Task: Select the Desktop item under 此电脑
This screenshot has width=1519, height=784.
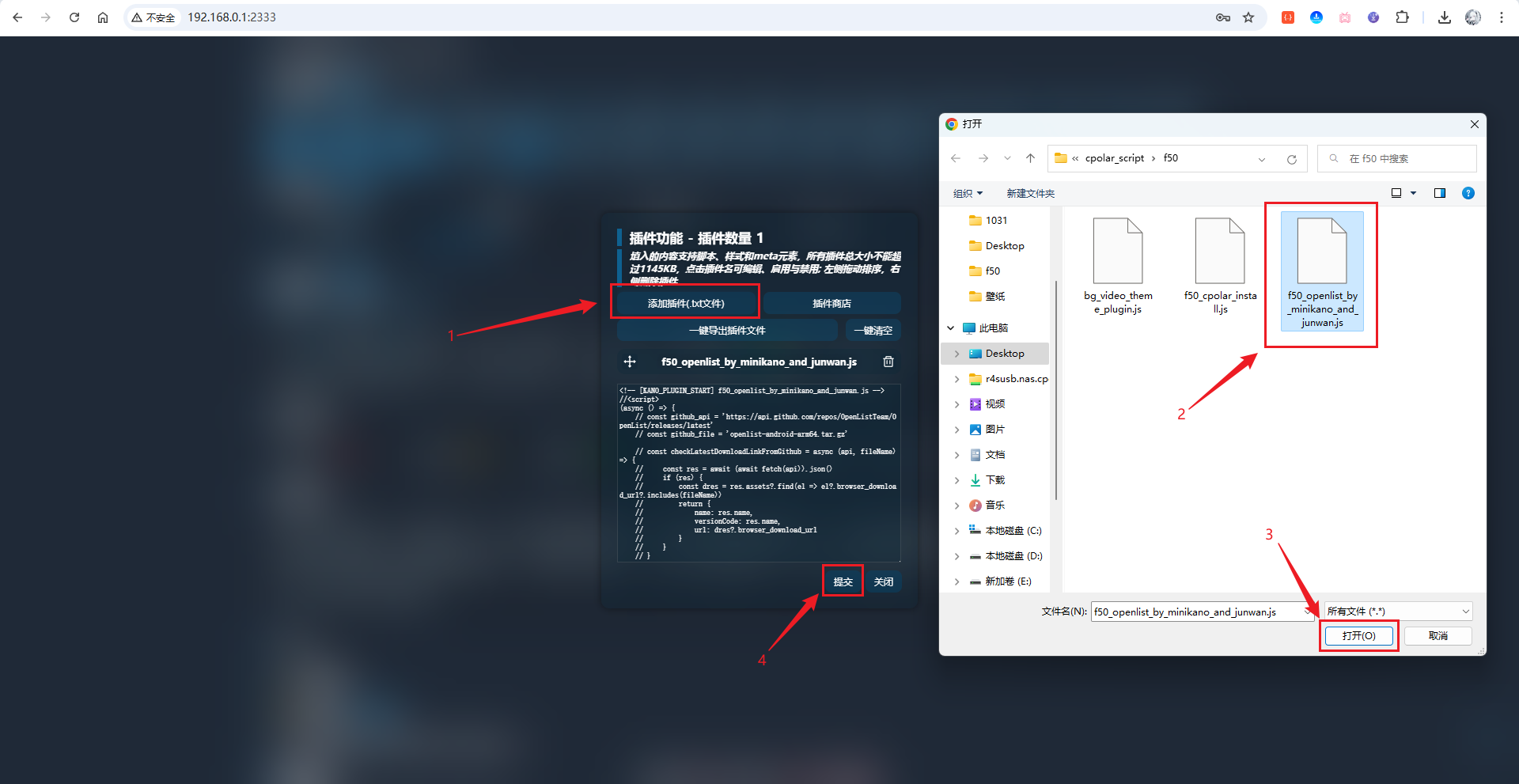Action: point(1004,354)
